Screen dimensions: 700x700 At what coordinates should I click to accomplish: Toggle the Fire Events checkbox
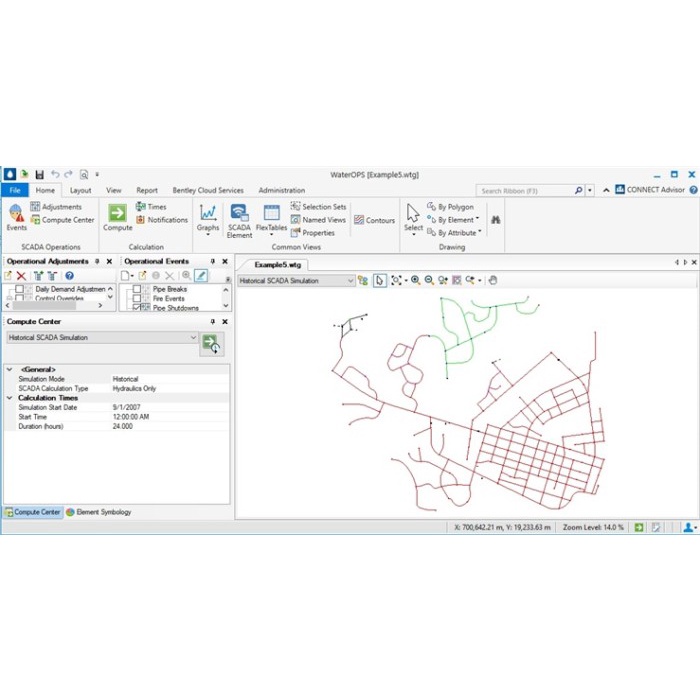click(137, 298)
